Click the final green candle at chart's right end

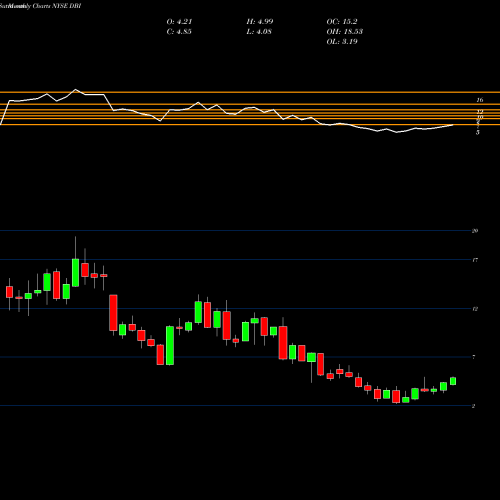click(x=453, y=381)
